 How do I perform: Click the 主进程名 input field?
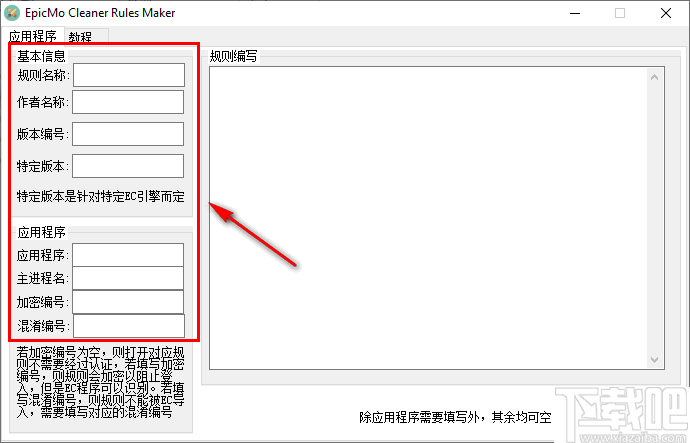(x=128, y=278)
